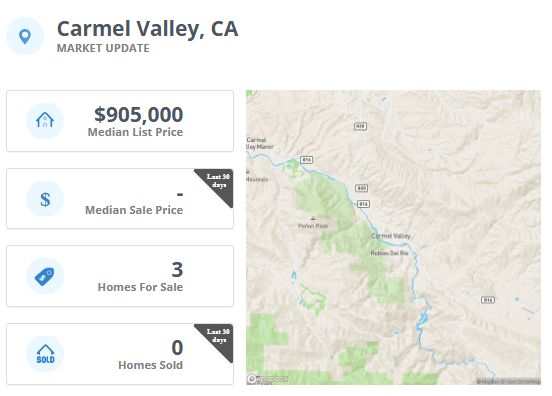Select the Median Sale Price card

point(120,199)
